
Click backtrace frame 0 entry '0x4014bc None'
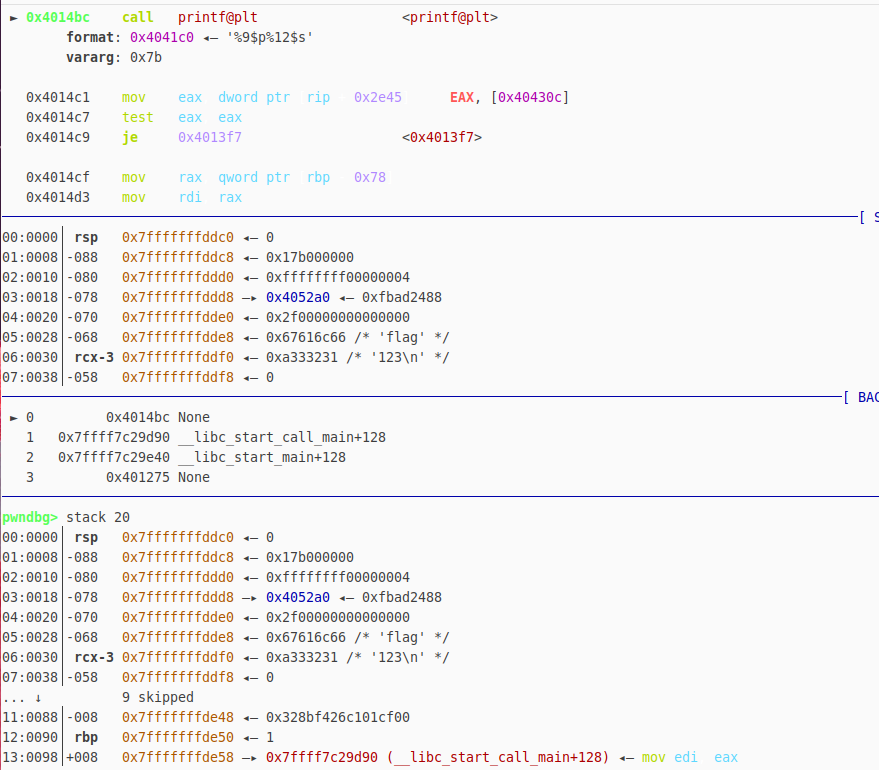158,418
